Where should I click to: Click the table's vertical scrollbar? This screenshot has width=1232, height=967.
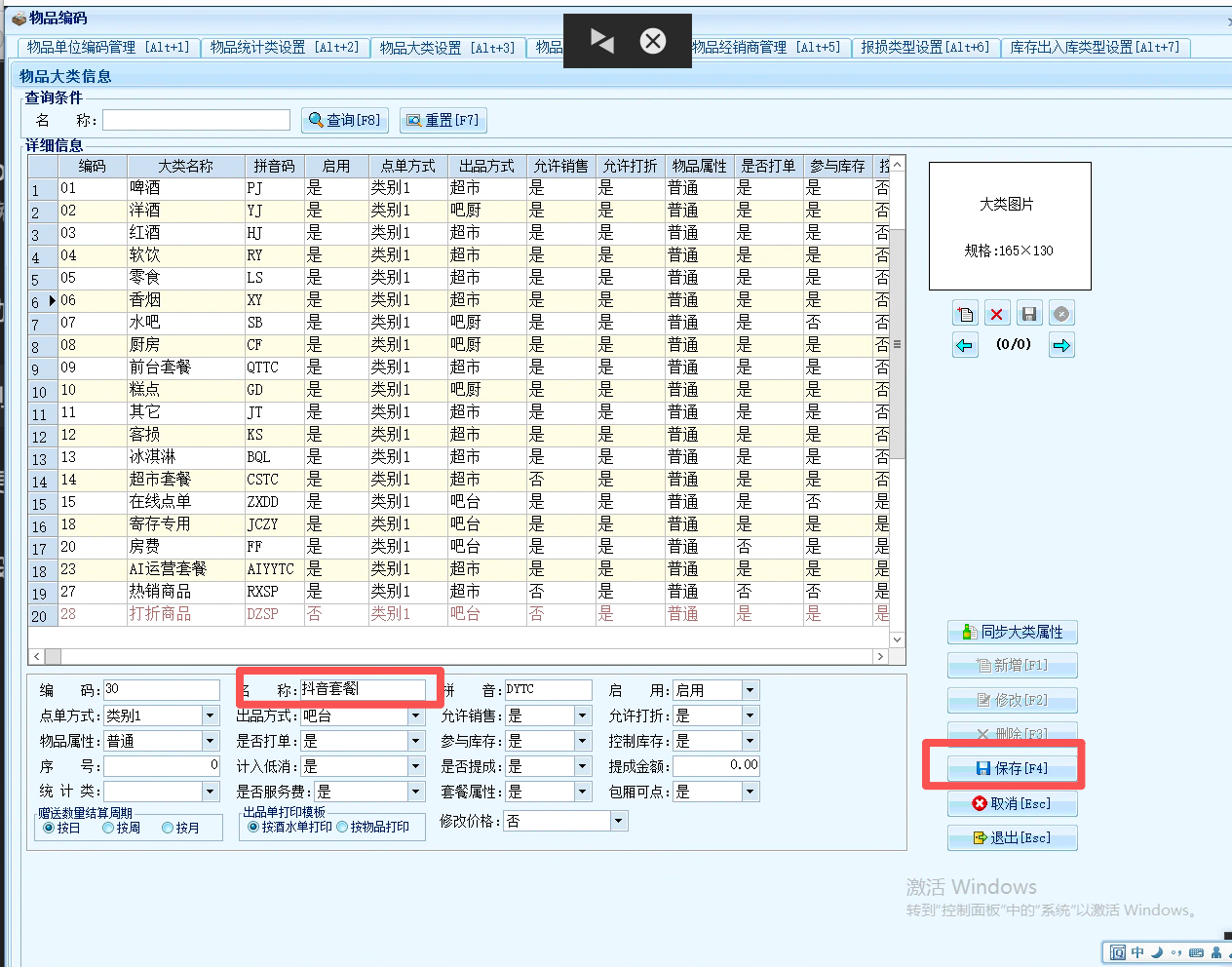[897, 343]
